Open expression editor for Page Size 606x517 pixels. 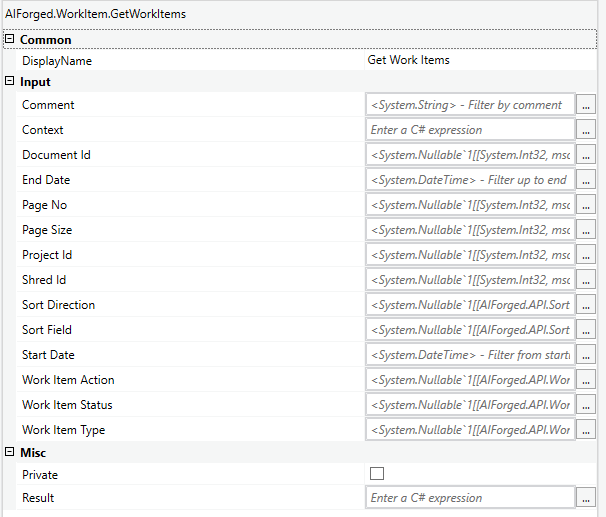pos(586,230)
